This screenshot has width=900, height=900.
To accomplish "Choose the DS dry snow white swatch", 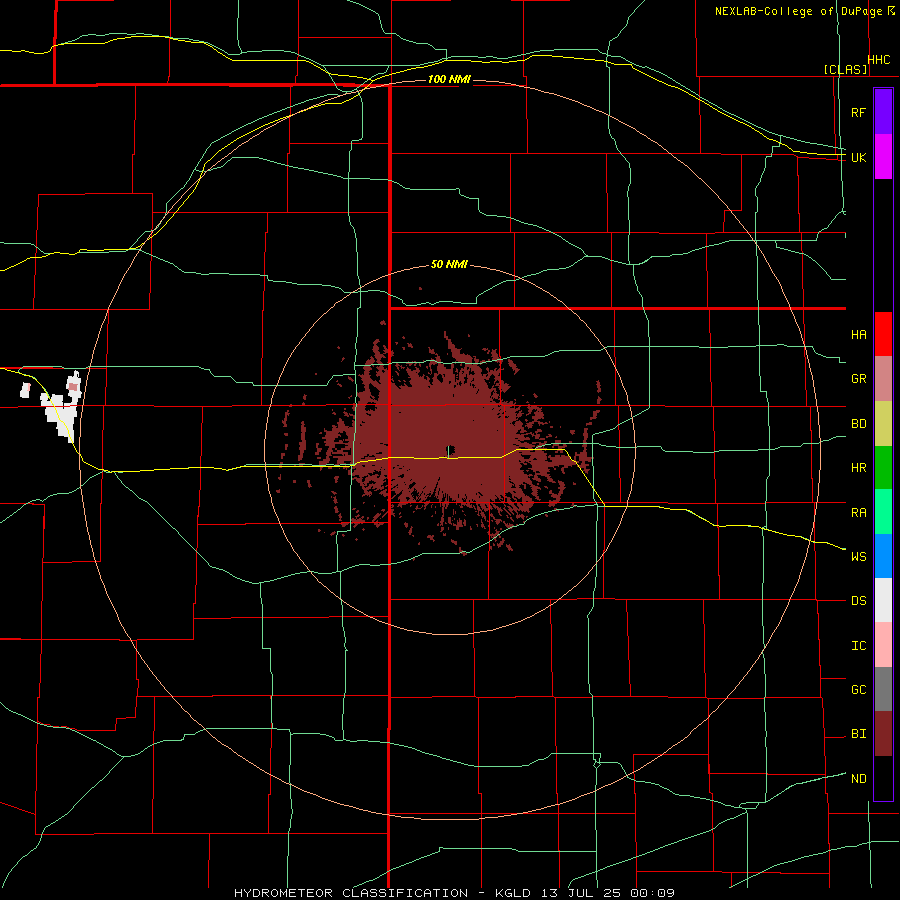I will pyautogui.click(x=883, y=600).
